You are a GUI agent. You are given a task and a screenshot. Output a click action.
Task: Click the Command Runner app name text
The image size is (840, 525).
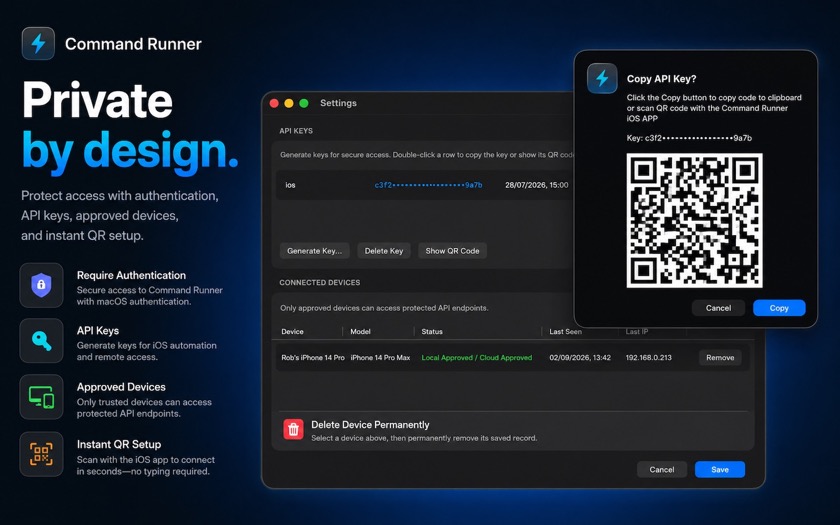(x=133, y=44)
